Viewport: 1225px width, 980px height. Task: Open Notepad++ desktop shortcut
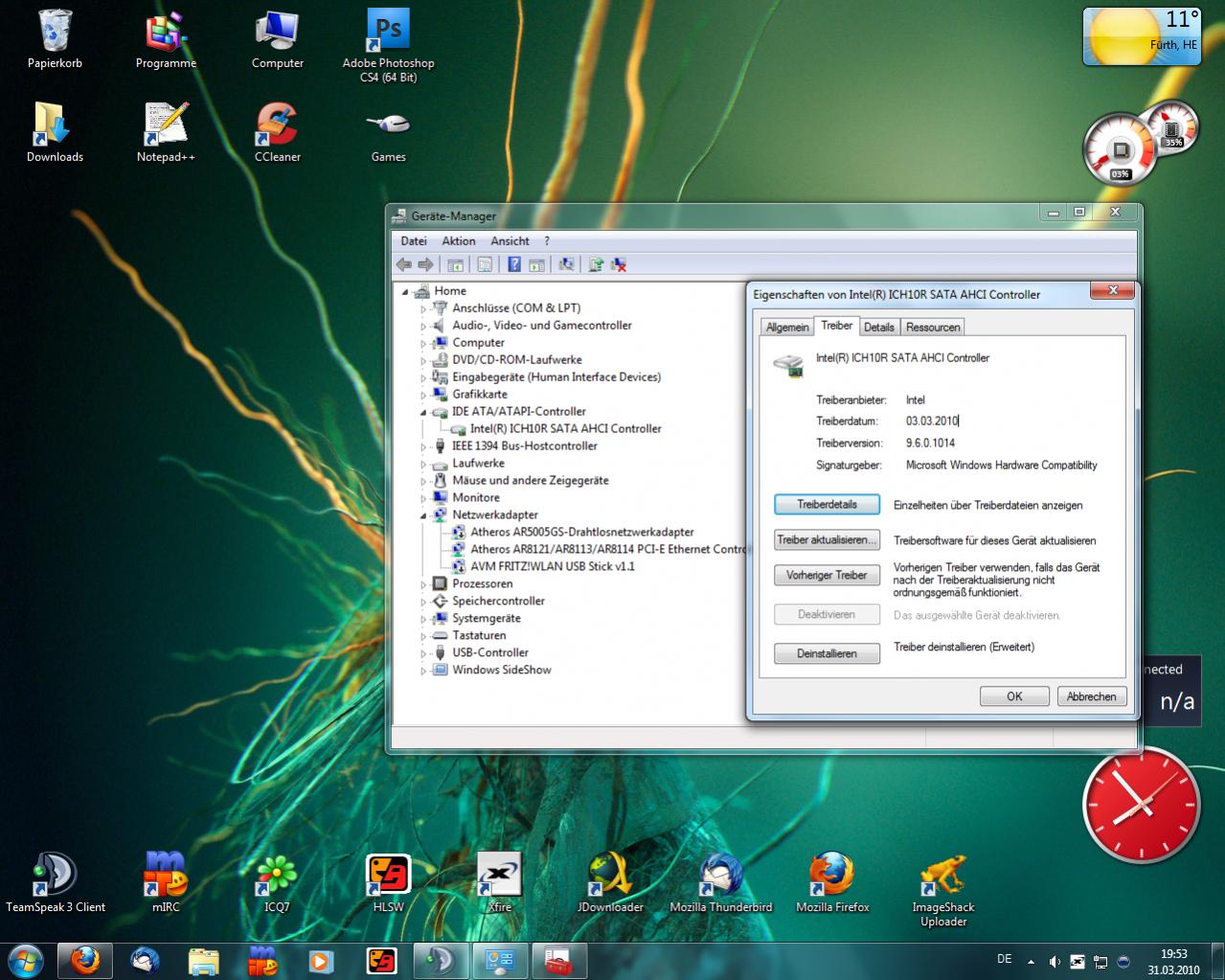[x=166, y=132]
